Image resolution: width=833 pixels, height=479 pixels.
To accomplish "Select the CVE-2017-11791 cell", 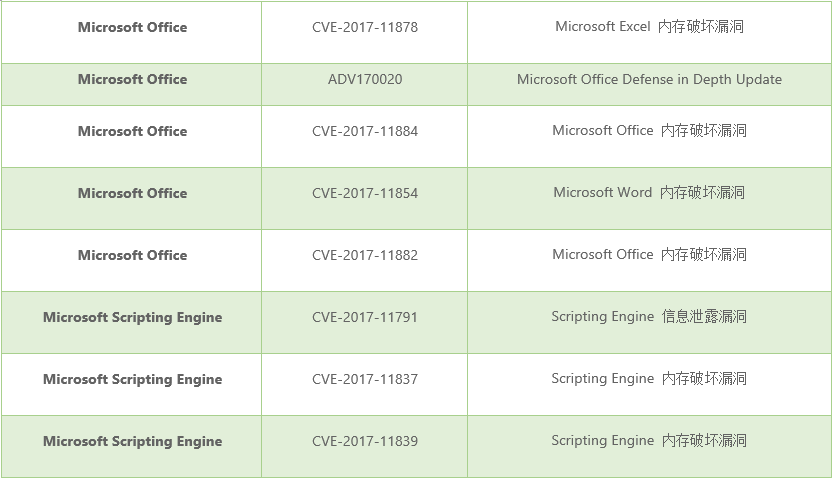I will click(x=364, y=318).
